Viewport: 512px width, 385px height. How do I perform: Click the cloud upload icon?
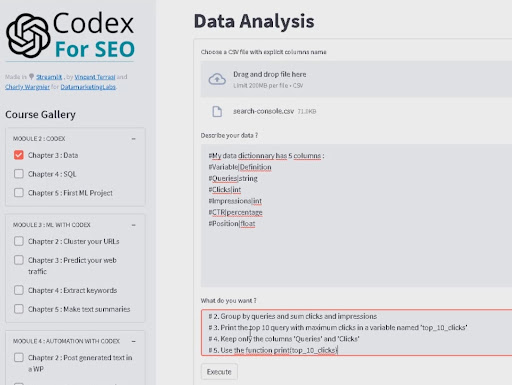coord(217,79)
